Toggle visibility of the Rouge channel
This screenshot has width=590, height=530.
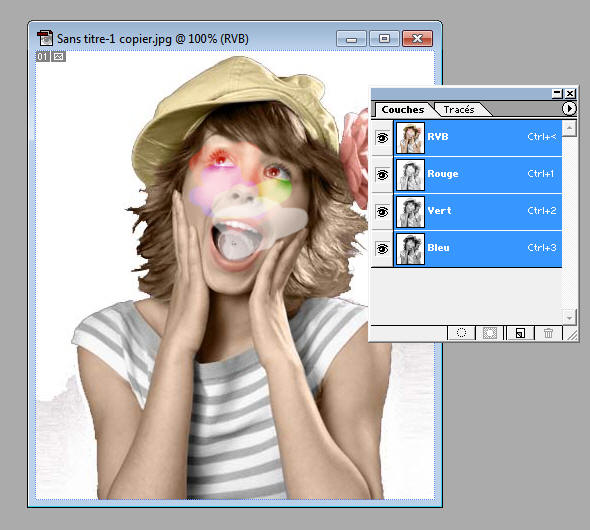(382, 175)
